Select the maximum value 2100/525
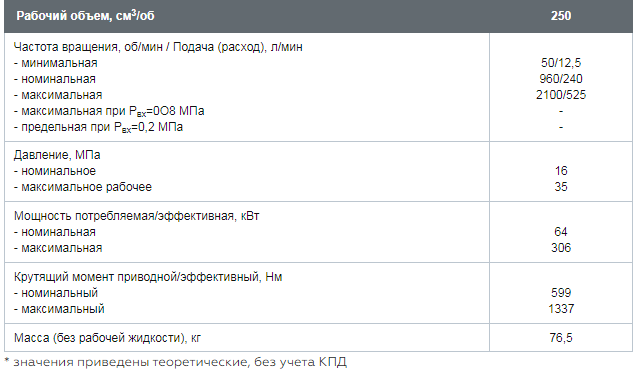Screen dimensions: 638x369 click(561, 95)
